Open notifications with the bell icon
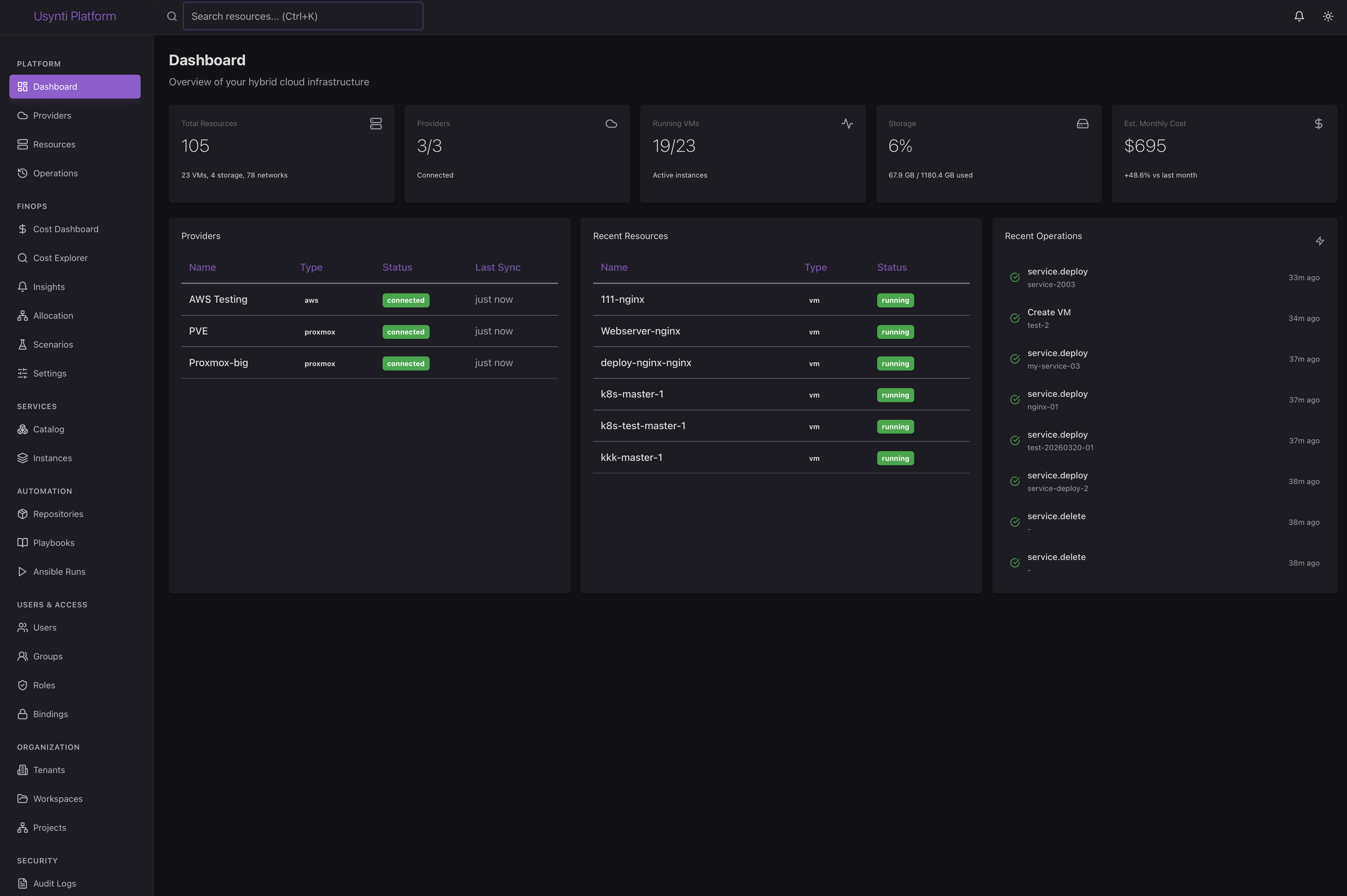Viewport: 1347px width, 896px height. 1299,16
